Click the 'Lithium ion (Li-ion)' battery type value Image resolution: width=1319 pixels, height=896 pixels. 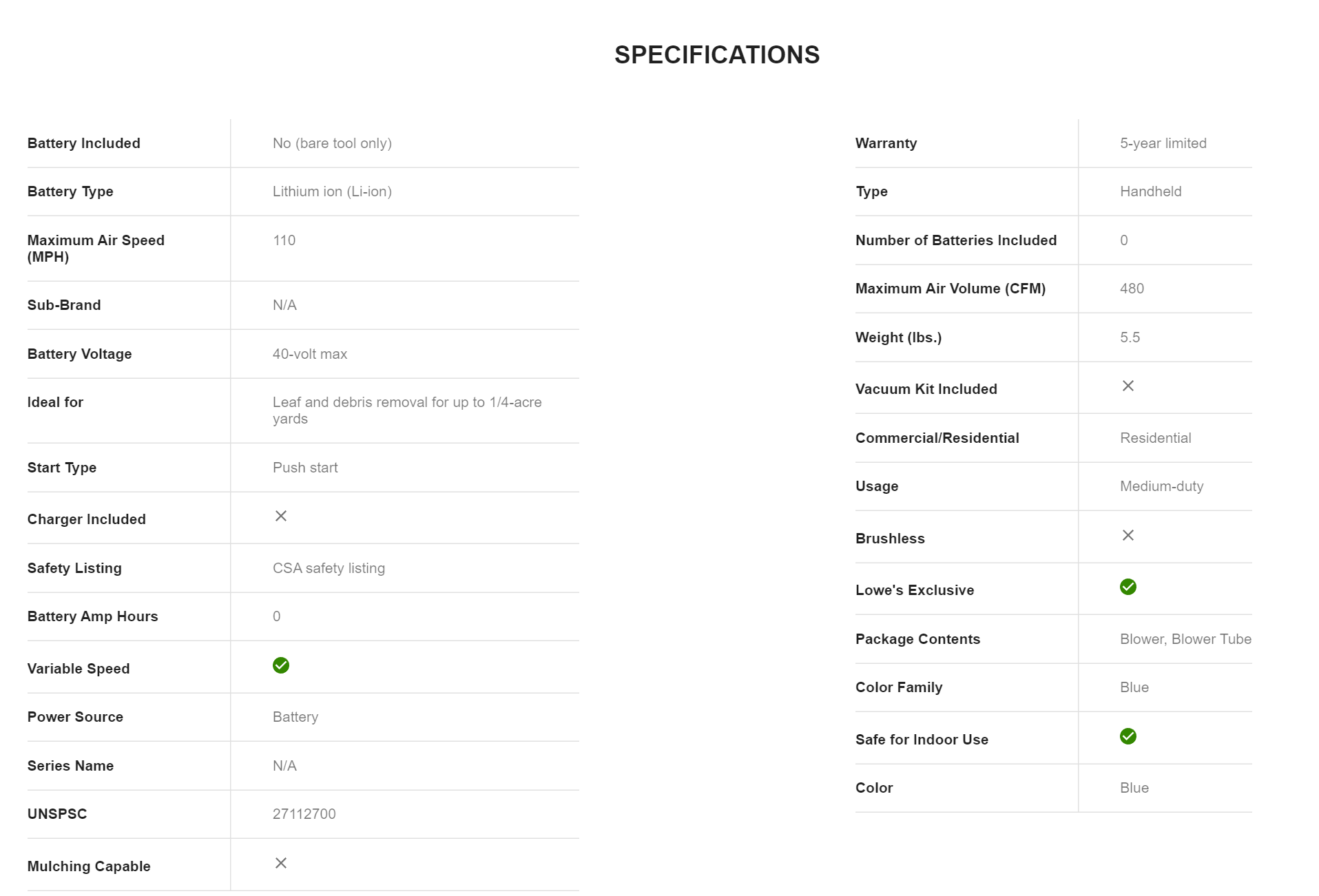click(332, 191)
